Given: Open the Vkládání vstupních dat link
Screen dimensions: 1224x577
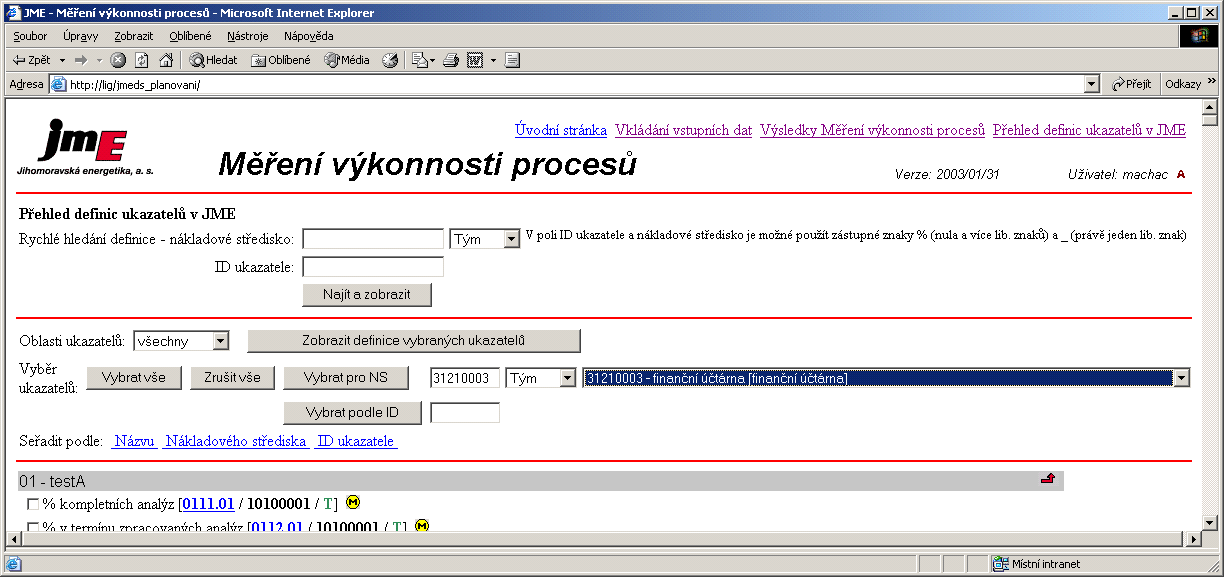Looking at the screenshot, I should point(684,130).
